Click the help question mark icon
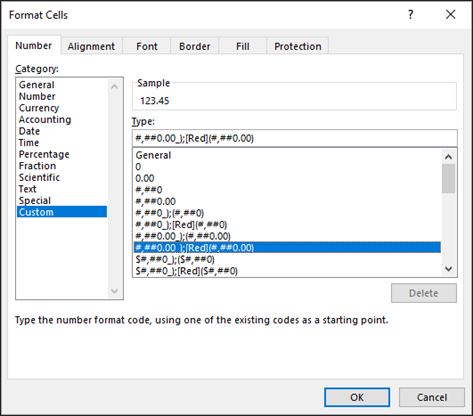 coord(411,15)
